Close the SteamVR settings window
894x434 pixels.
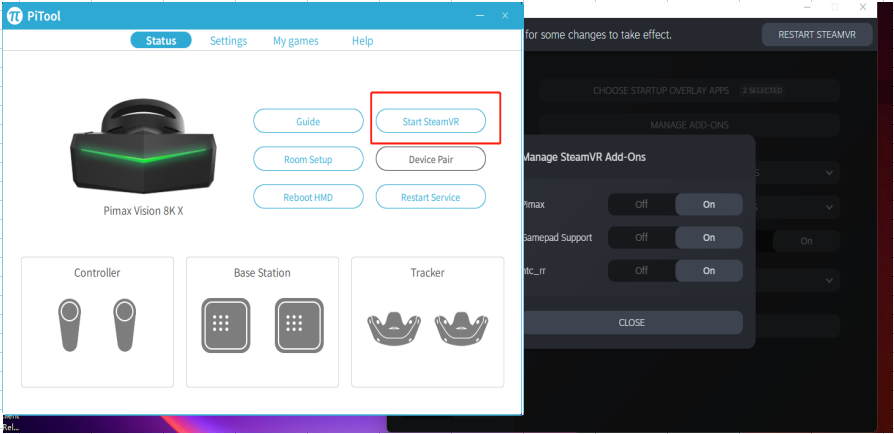pyautogui.click(x=863, y=7)
